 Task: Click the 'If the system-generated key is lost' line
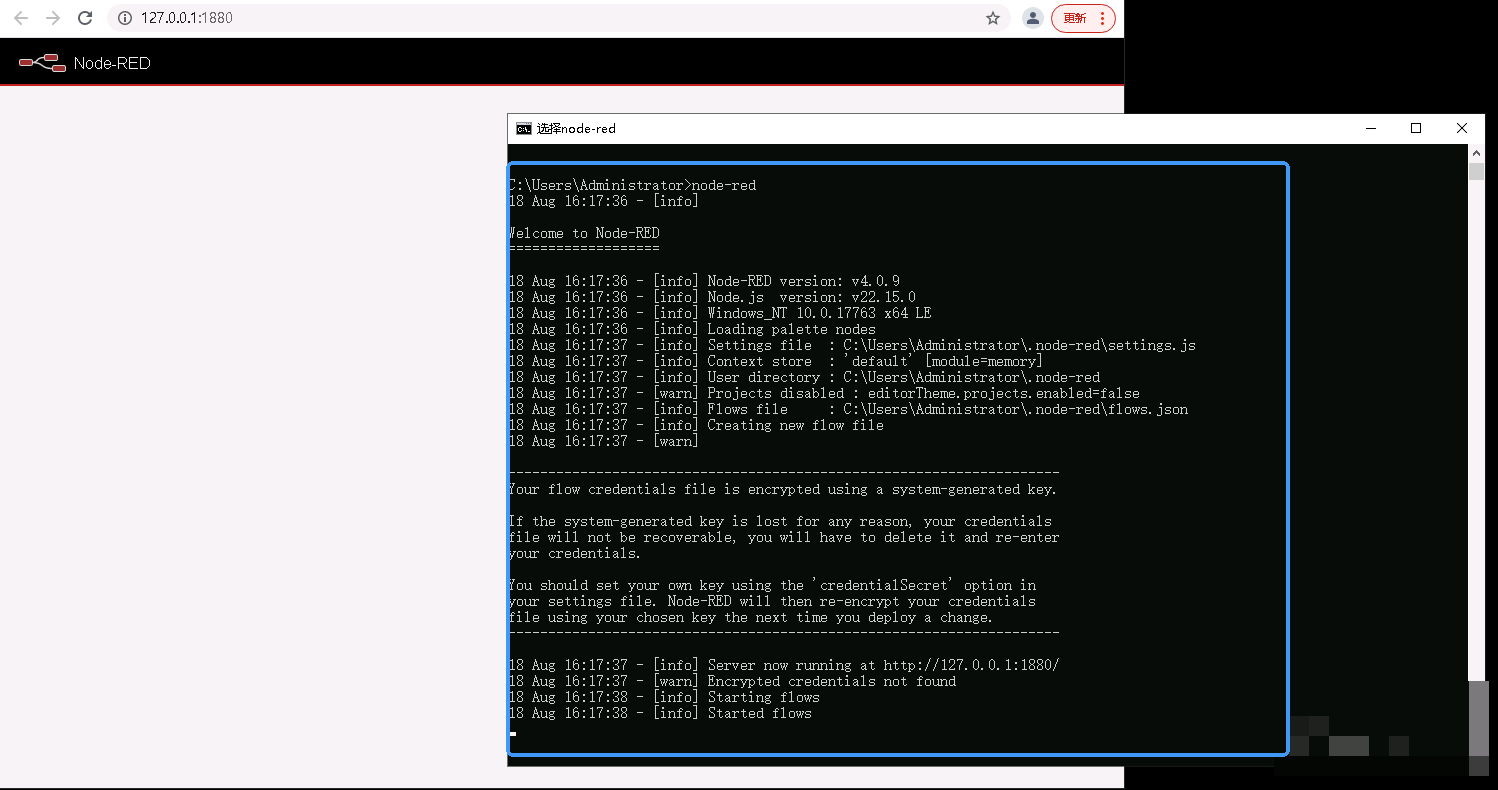(x=780, y=521)
